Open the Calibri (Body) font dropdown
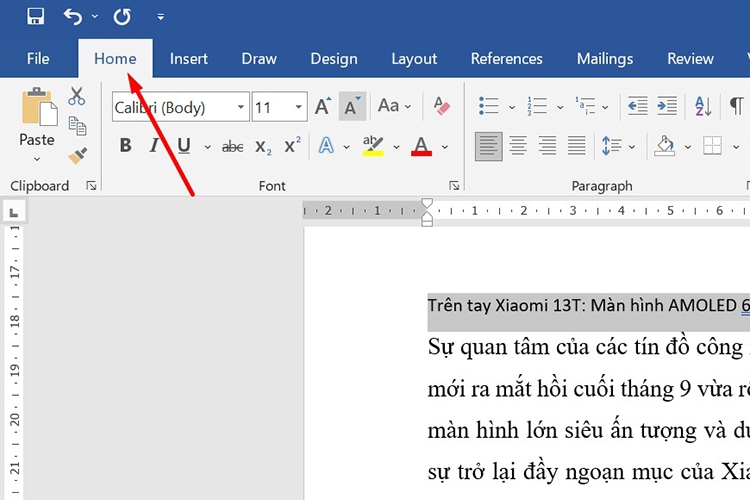 (241, 107)
